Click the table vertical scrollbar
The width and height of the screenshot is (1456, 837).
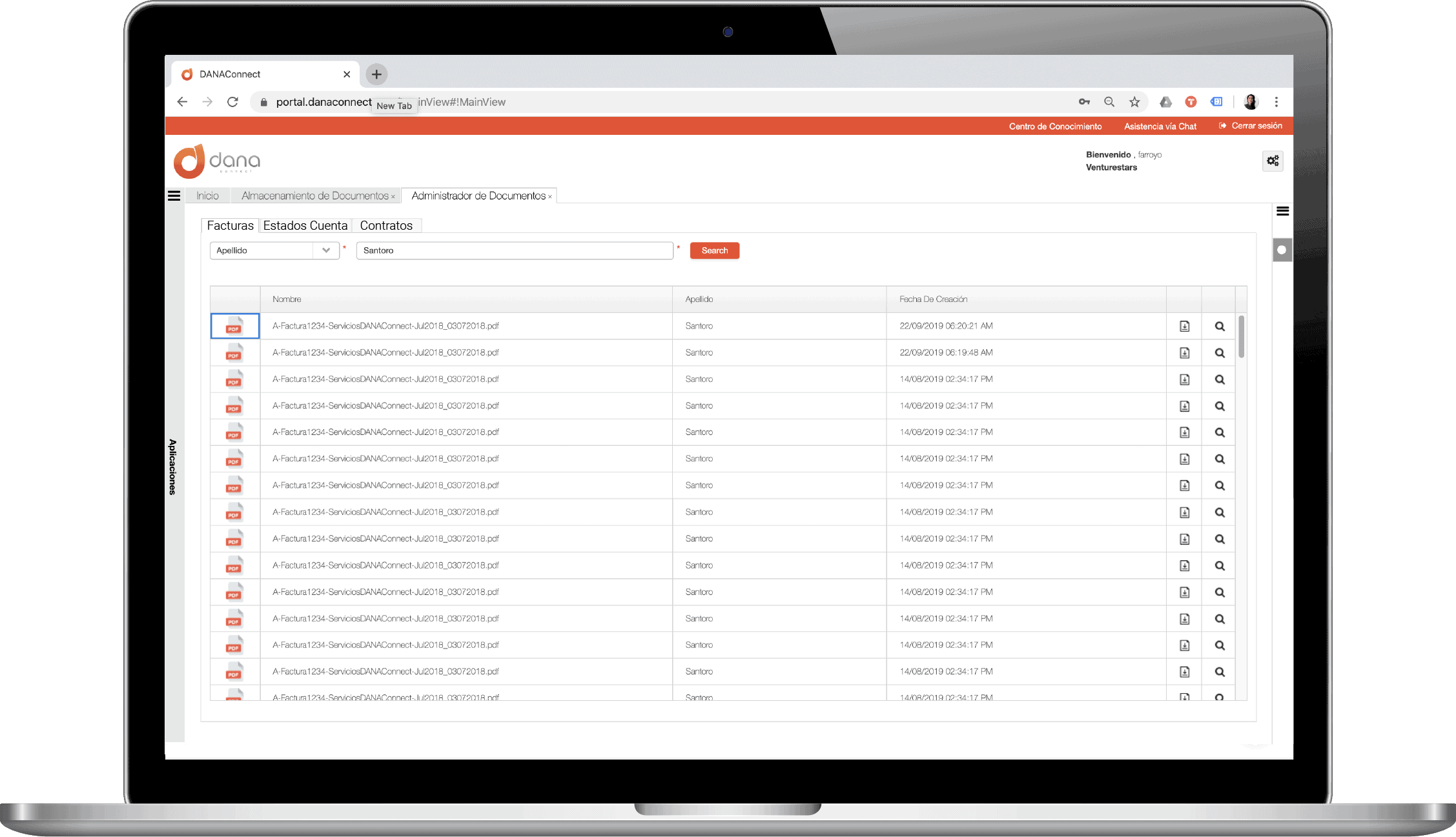pyautogui.click(x=1241, y=337)
